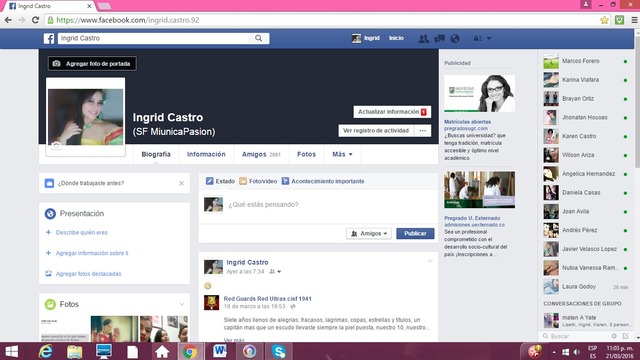Image resolution: width=640 pixels, height=360 pixels.
Task: Click Acontecimiento importante flag icon
Action: (285, 181)
